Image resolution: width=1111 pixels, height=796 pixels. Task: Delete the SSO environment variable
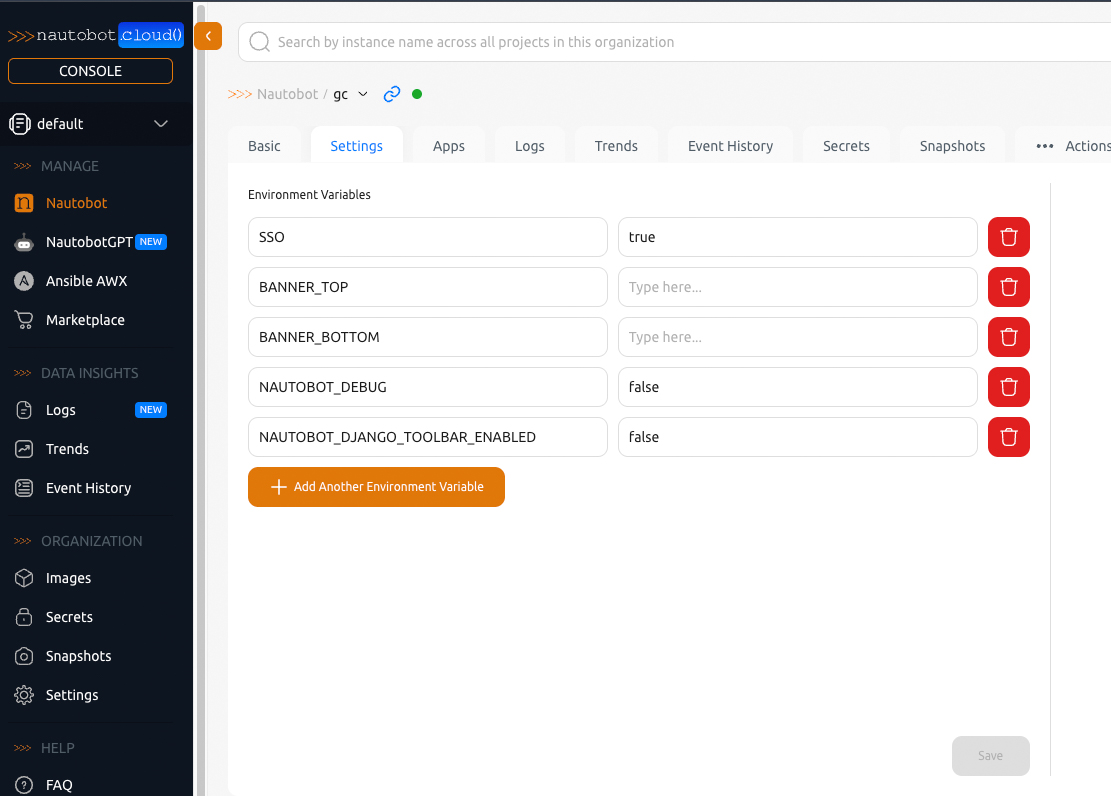click(1008, 237)
